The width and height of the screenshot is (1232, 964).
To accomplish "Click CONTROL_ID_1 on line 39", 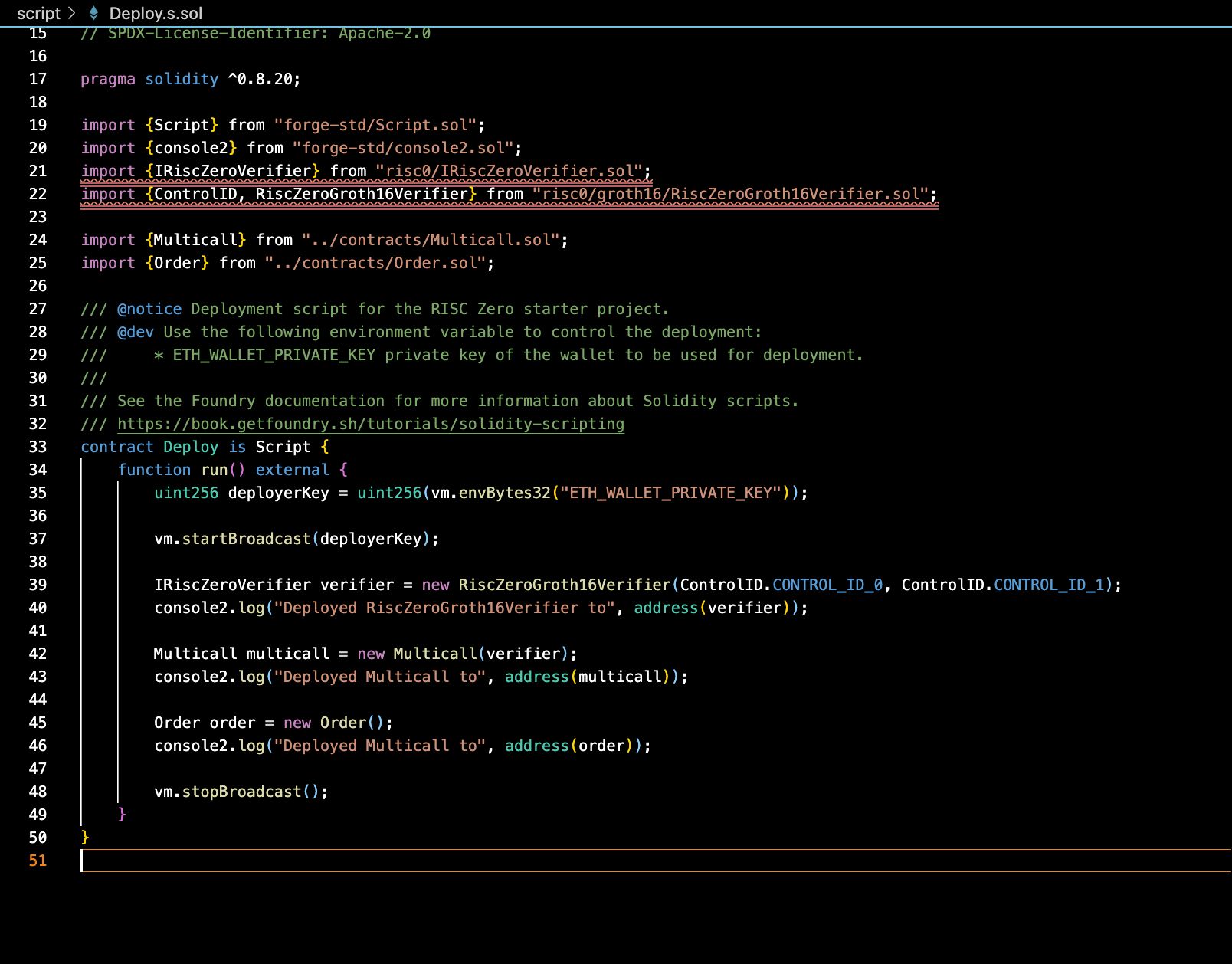I will pos(1049,585).
